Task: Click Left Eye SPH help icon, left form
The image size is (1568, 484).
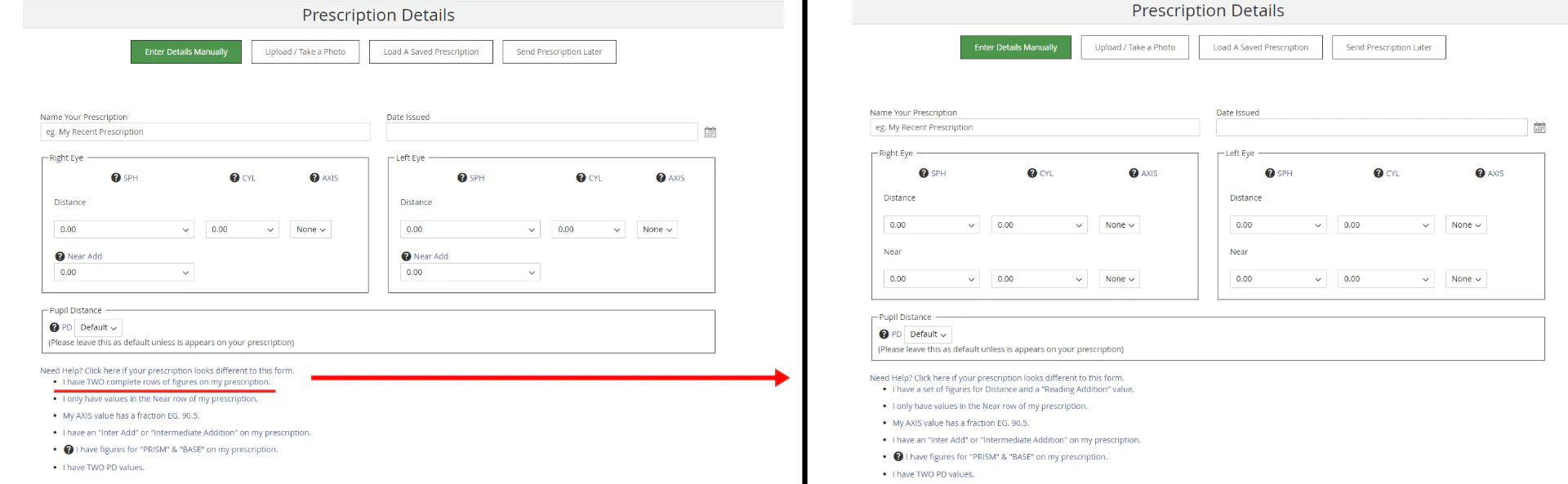Action: [462, 178]
